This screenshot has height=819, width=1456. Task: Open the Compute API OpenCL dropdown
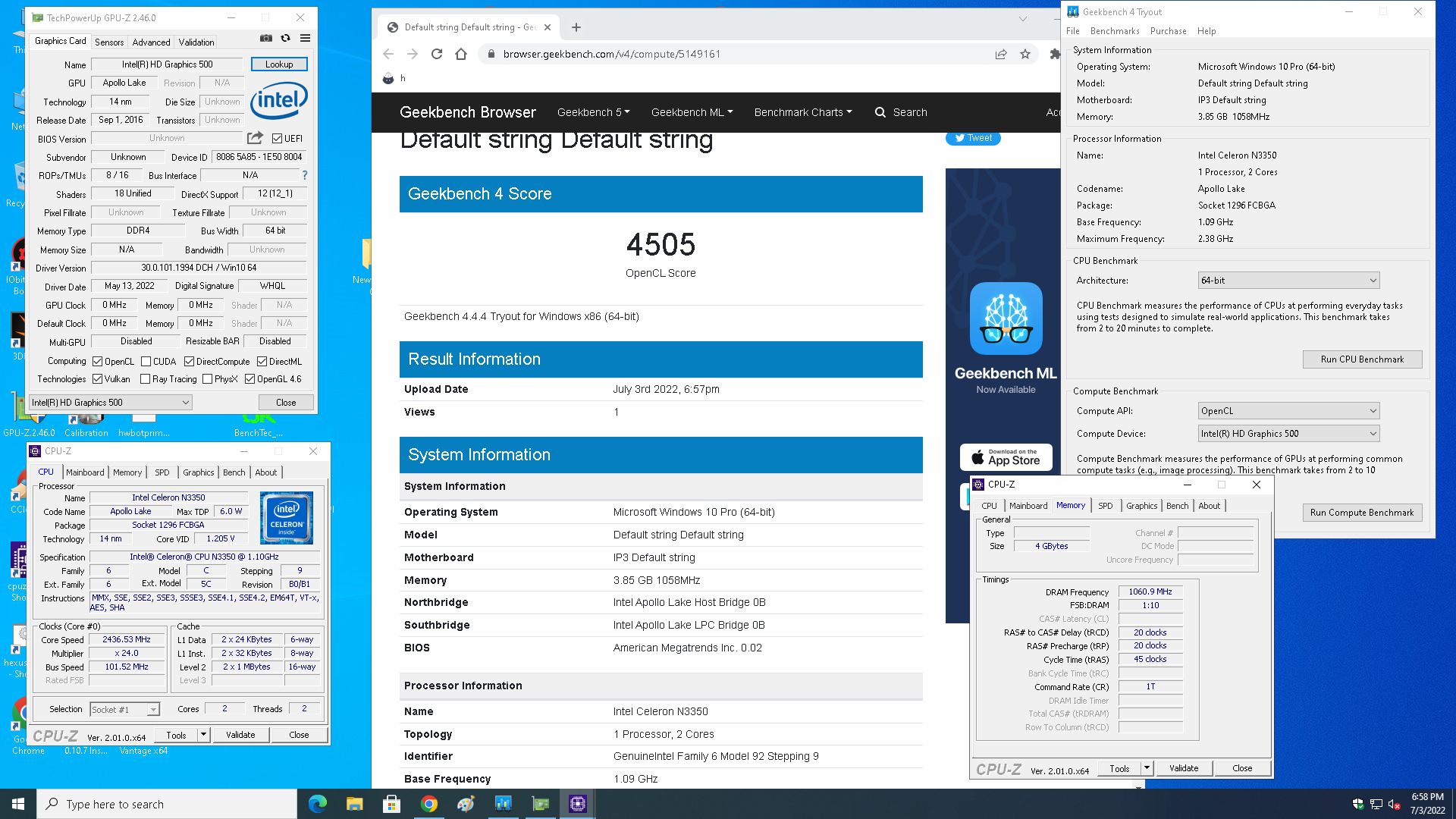point(1288,411)
